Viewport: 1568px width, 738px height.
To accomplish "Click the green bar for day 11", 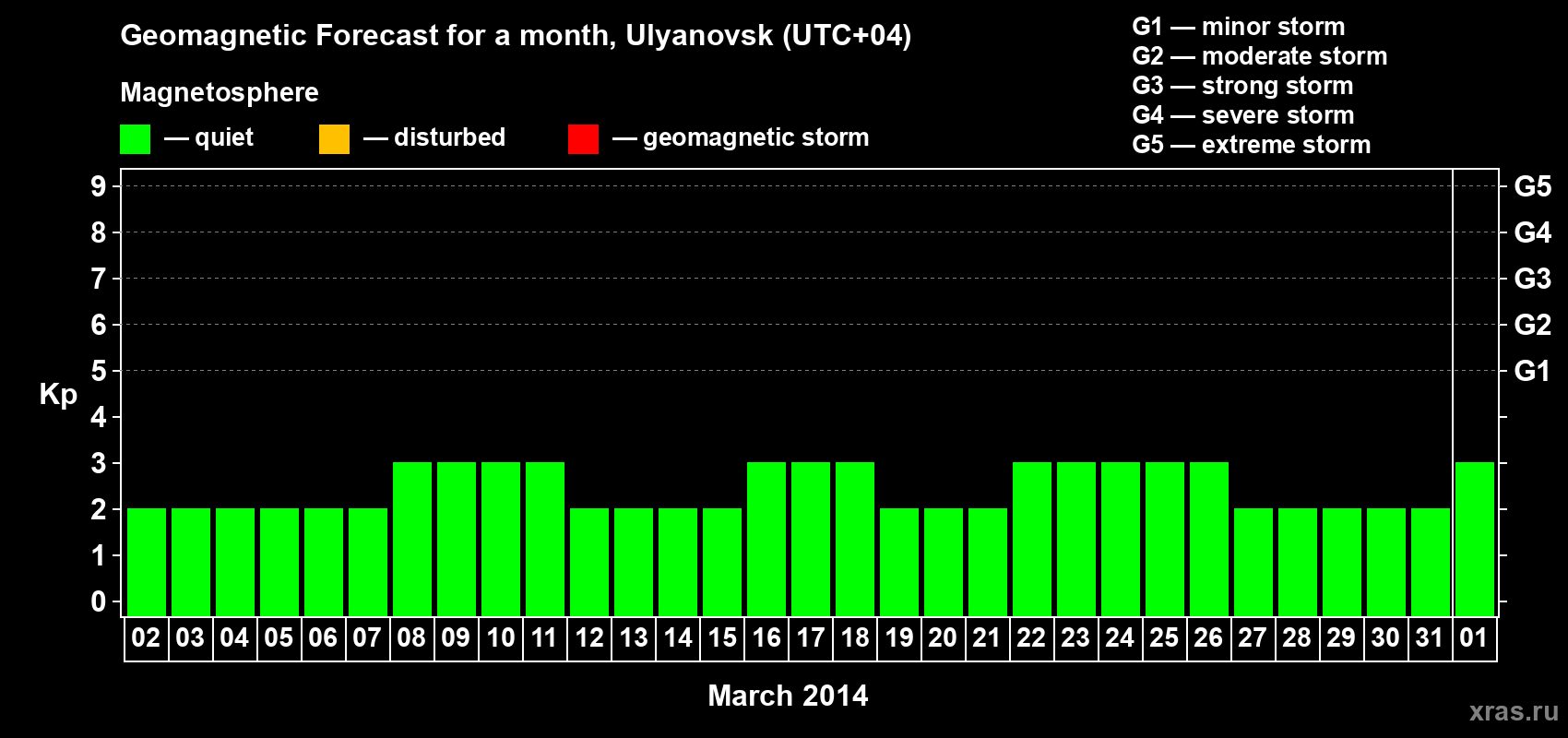I will pyautogui.click(x=545, y=539).
